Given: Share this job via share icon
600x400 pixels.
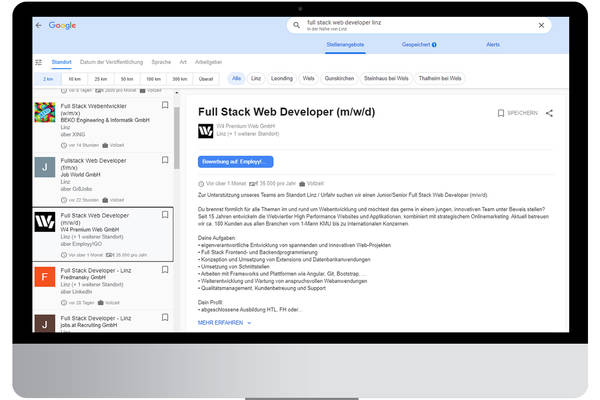Looking at the screenshot, I should pos(549,114).
